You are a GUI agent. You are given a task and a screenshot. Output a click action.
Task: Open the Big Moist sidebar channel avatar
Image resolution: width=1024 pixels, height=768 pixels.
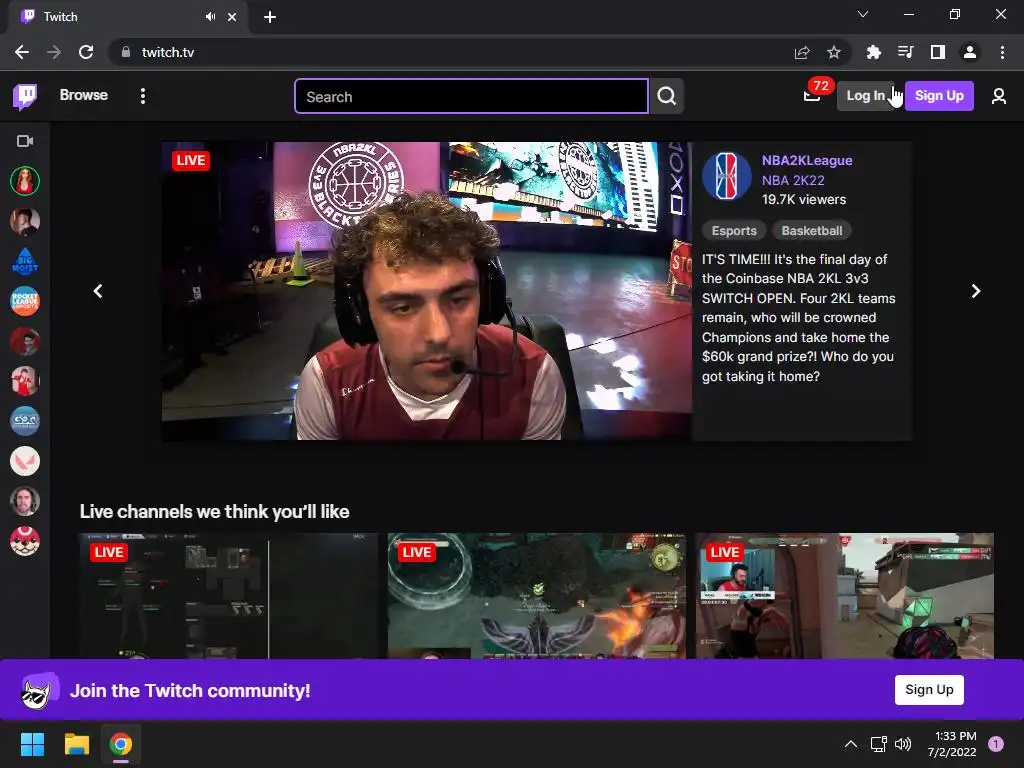25,261
